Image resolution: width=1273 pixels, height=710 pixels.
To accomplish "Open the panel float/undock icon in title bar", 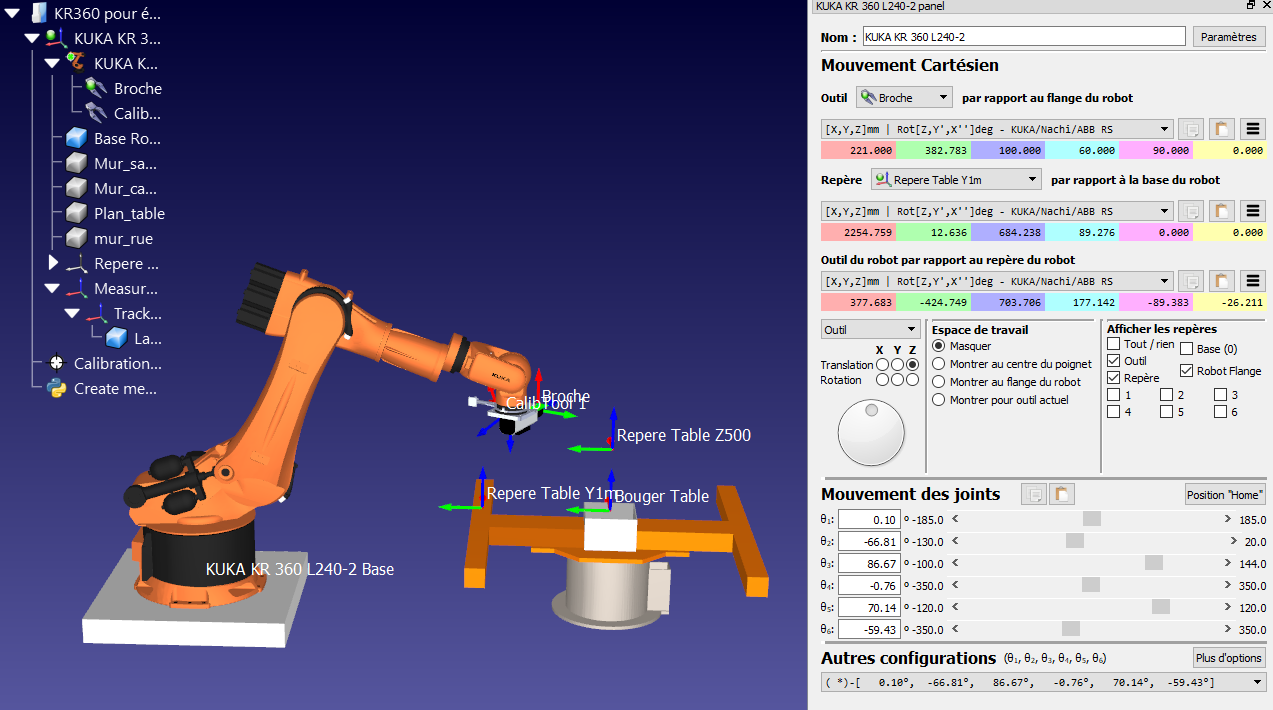I will (1250, 6).
